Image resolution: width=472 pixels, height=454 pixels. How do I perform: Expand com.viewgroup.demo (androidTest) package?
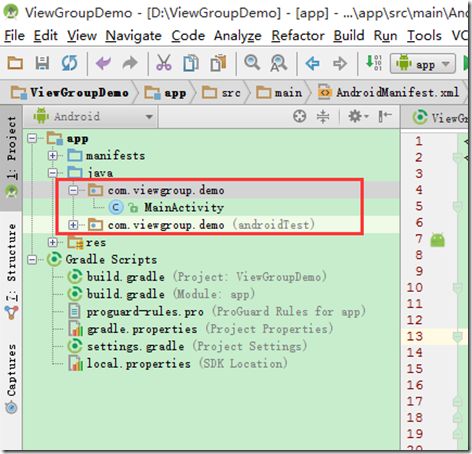73,225
